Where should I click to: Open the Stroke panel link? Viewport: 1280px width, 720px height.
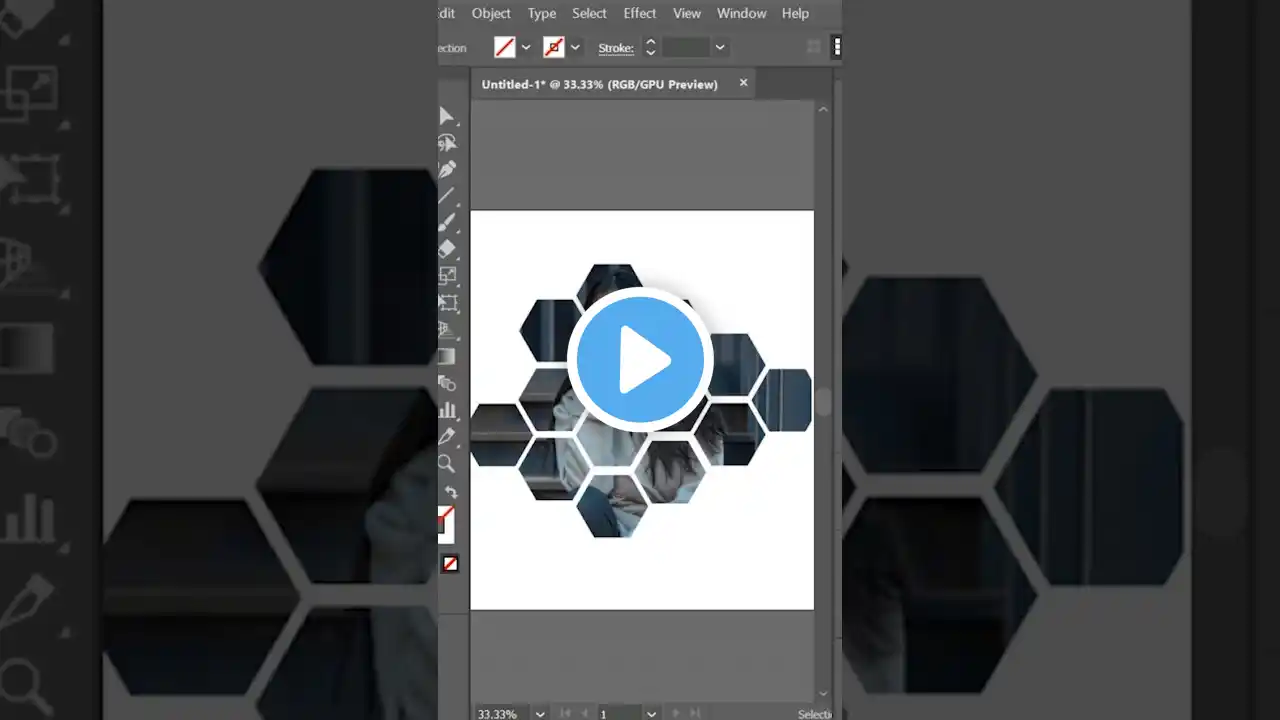(616, 48)
